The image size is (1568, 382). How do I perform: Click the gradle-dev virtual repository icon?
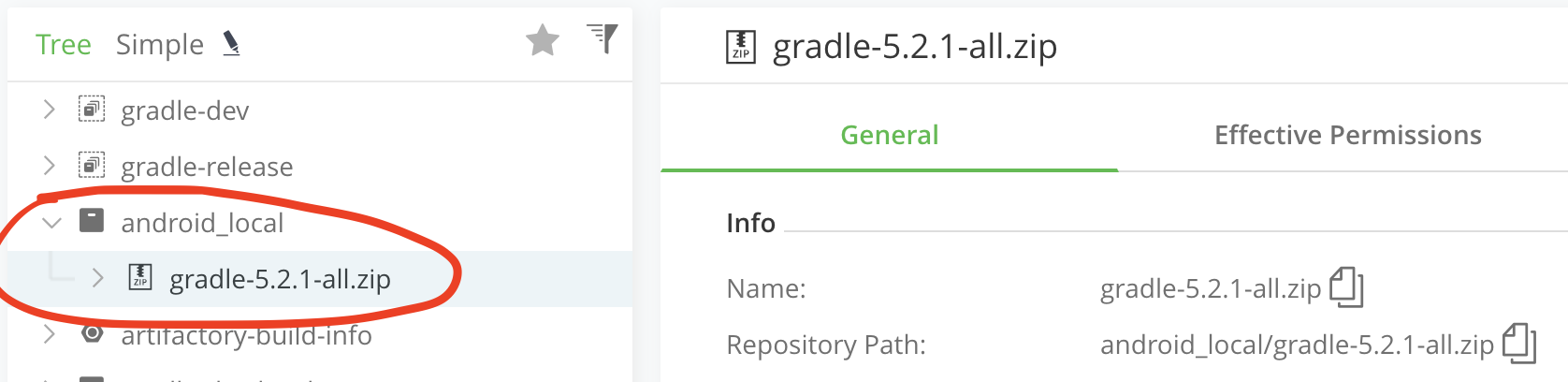point(92,110)
